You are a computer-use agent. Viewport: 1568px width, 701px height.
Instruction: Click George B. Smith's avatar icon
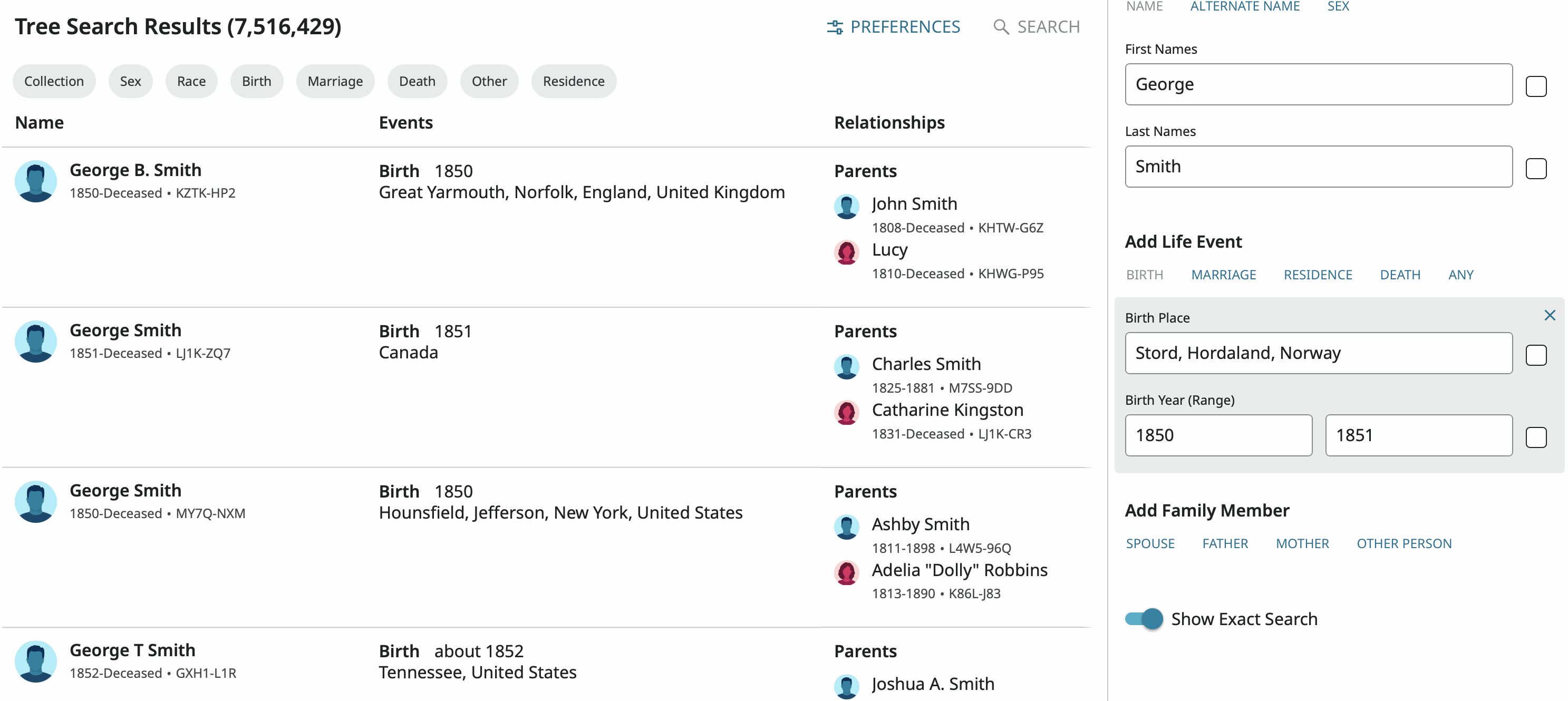coord(35,181)
